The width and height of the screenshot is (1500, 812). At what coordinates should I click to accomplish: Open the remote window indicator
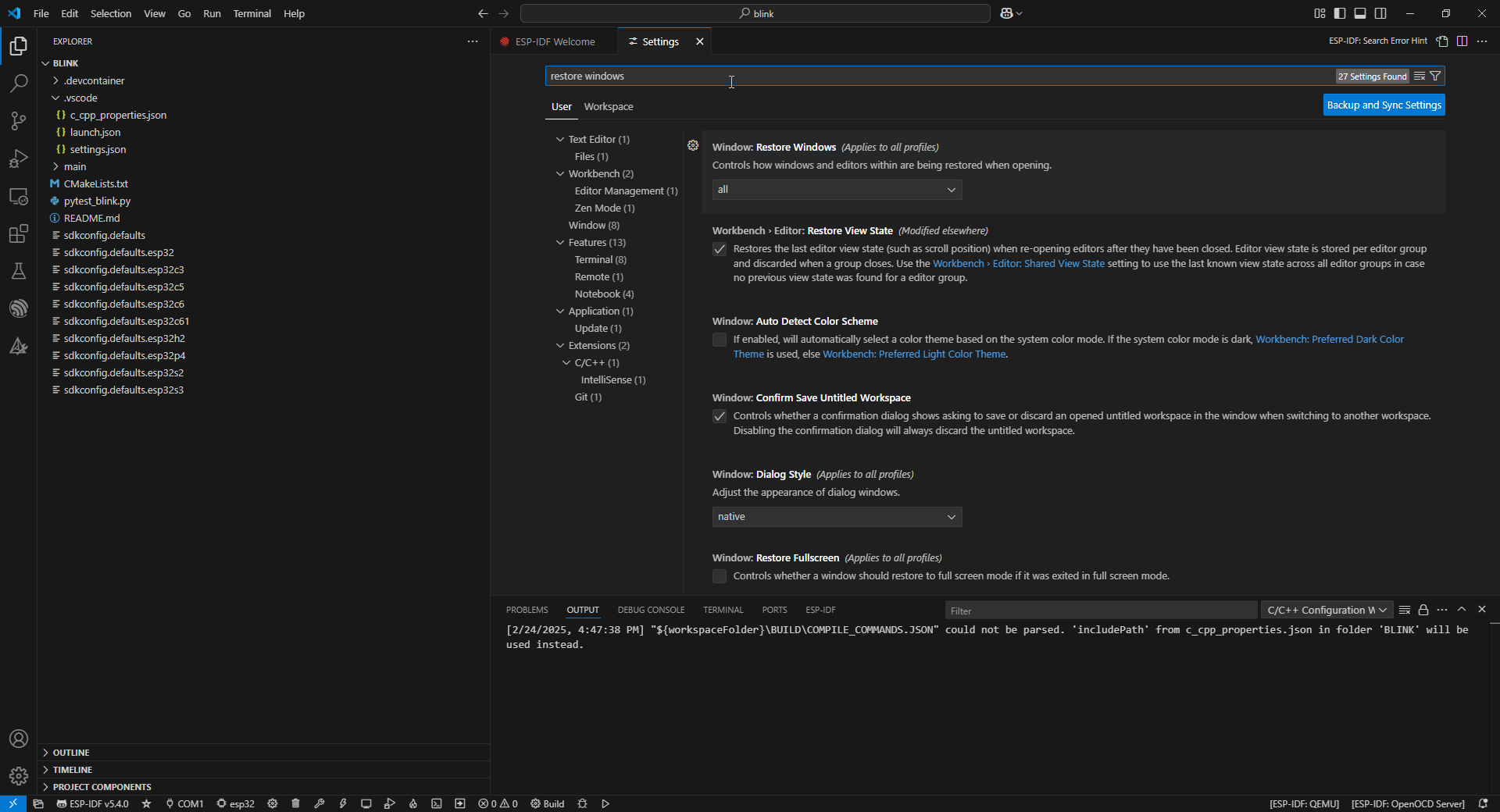click(13, 803)
